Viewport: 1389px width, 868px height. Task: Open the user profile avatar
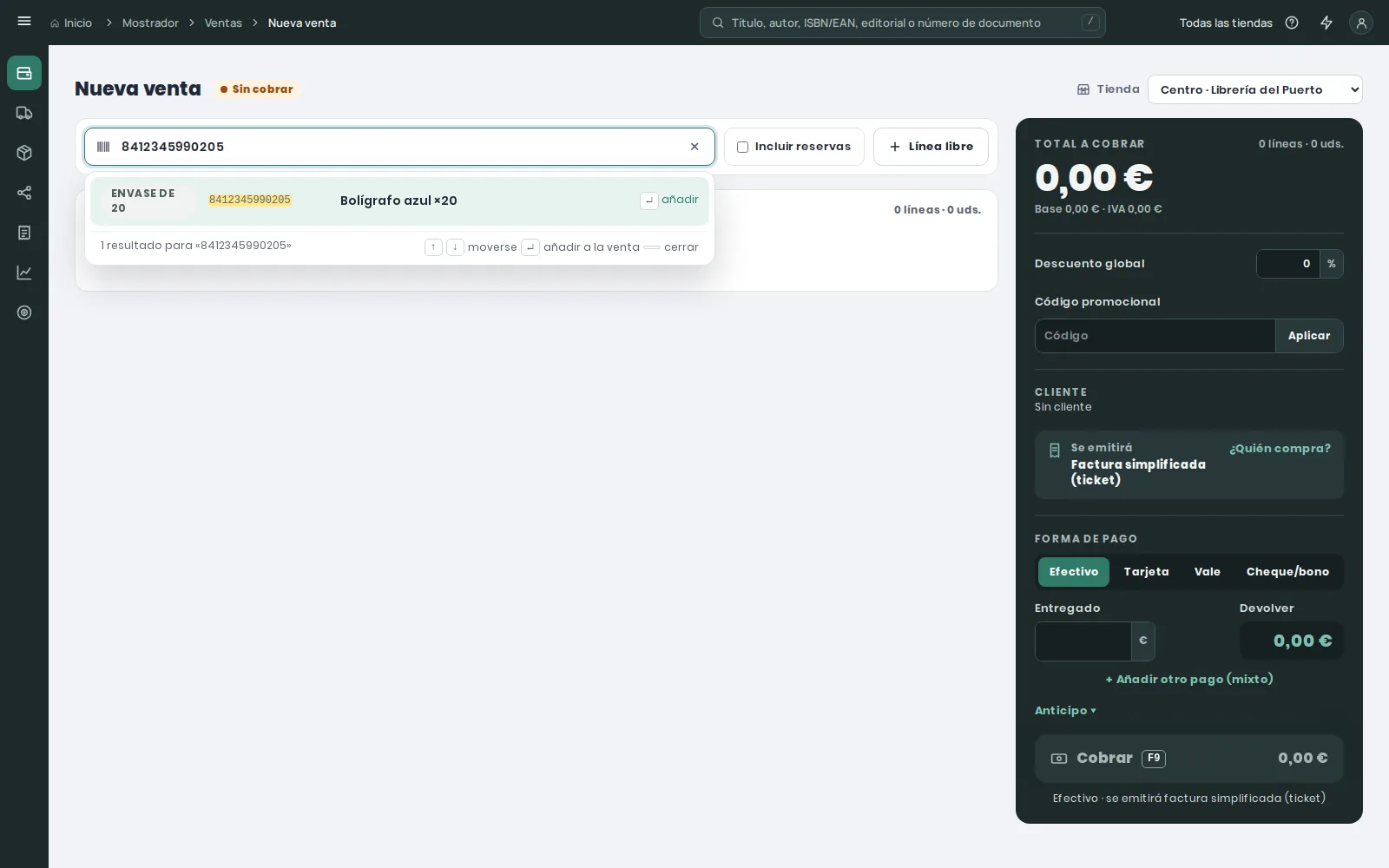[x=1361, y=23]
